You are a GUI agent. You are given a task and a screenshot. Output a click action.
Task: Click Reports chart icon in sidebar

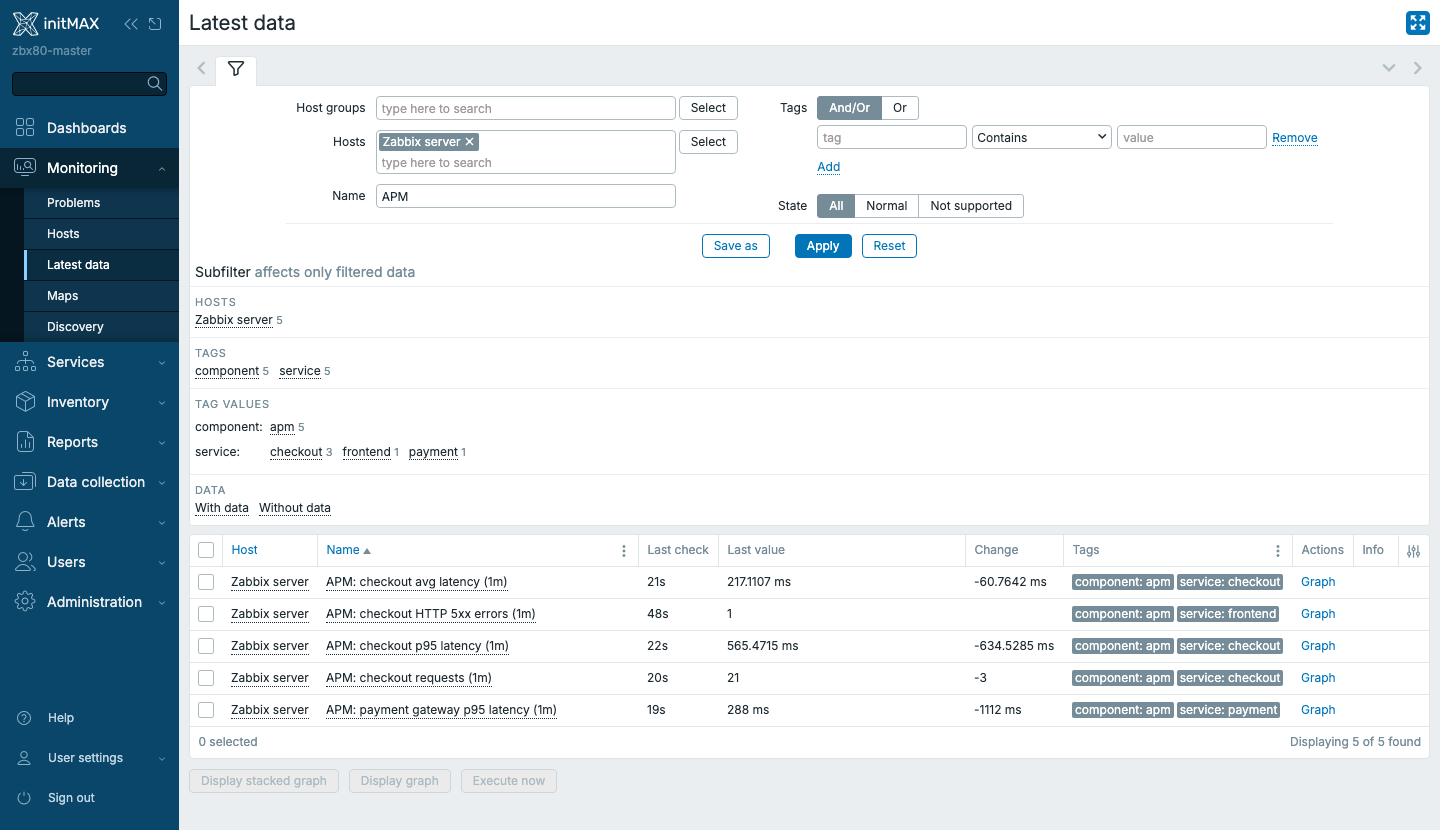click(25, 442)
